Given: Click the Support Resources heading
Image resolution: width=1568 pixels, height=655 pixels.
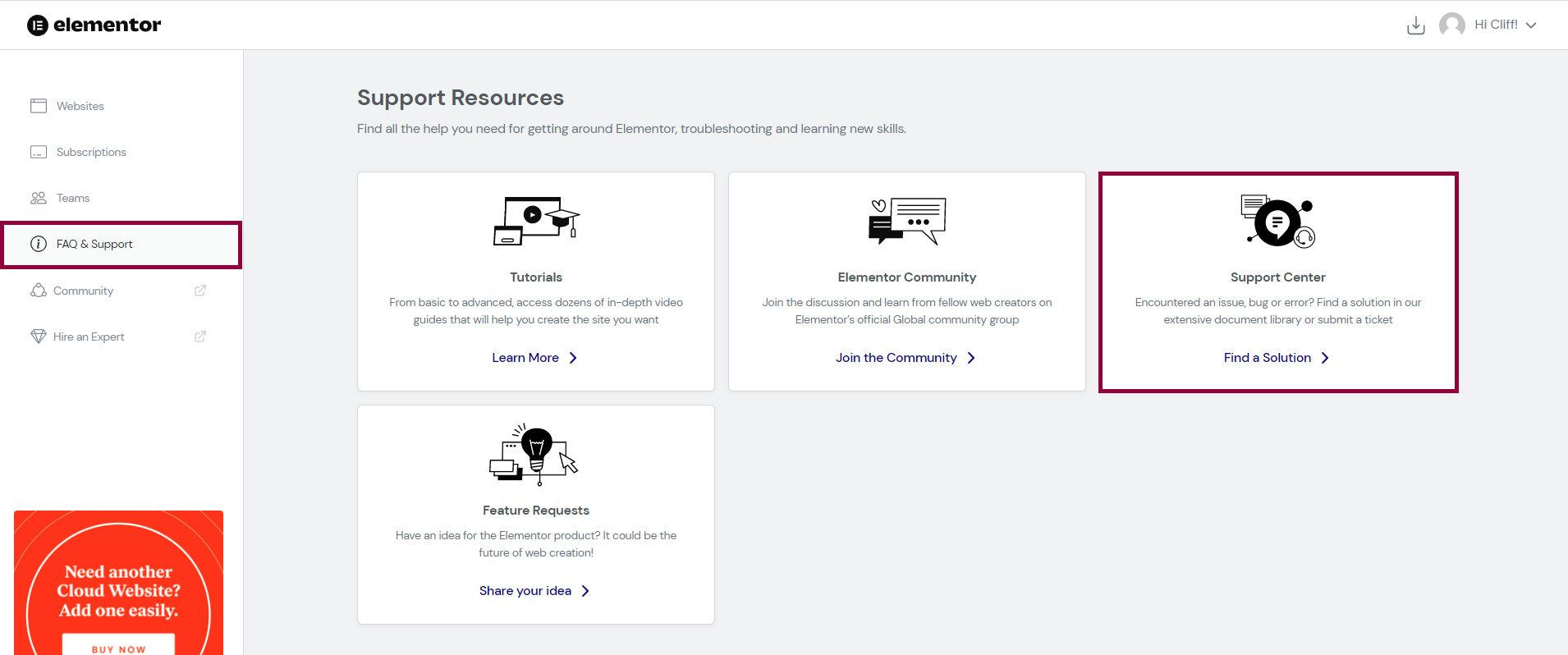Looking at the screenshot, I should point(461,98).
